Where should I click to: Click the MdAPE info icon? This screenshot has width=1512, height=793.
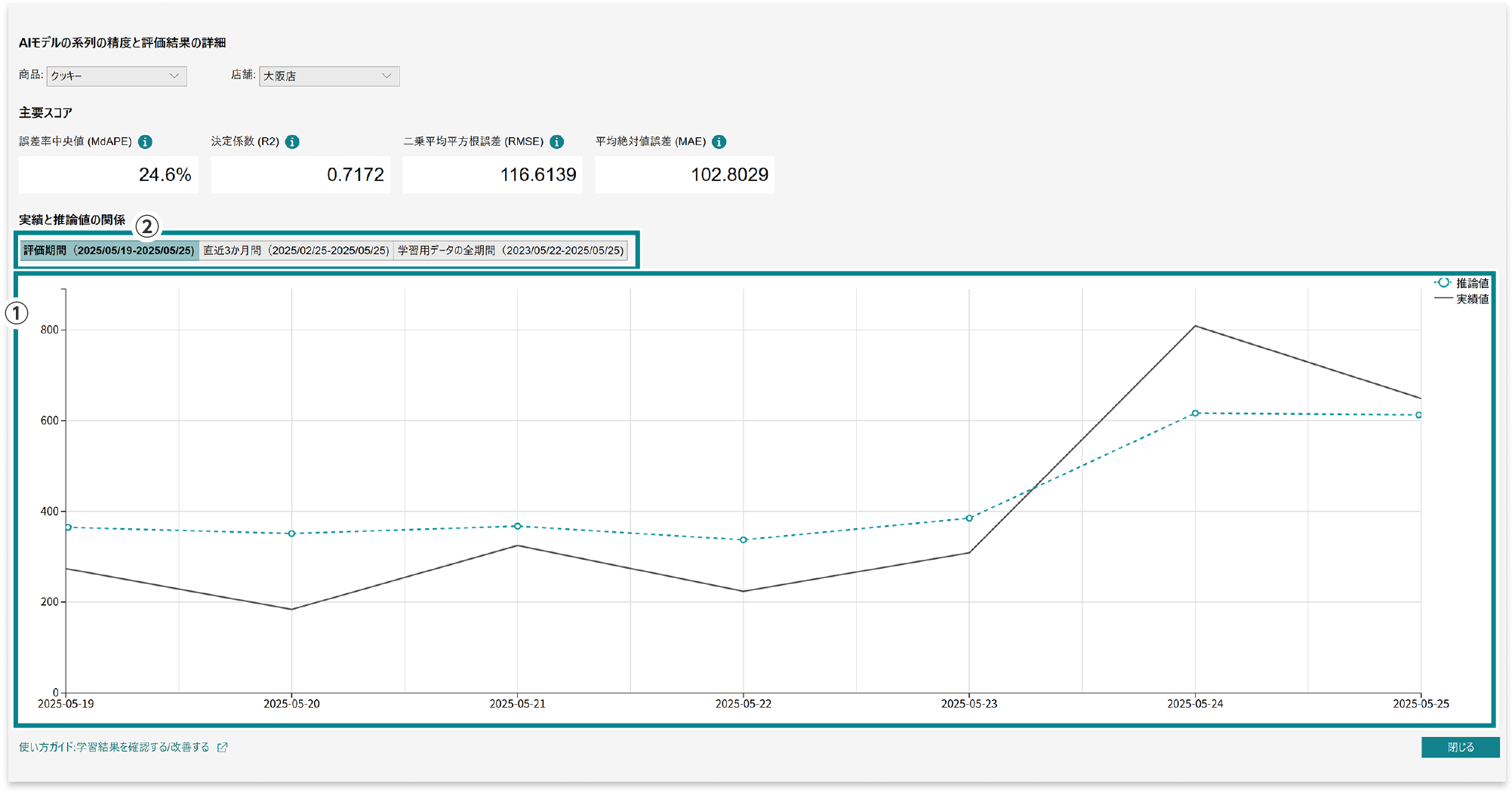146,142
